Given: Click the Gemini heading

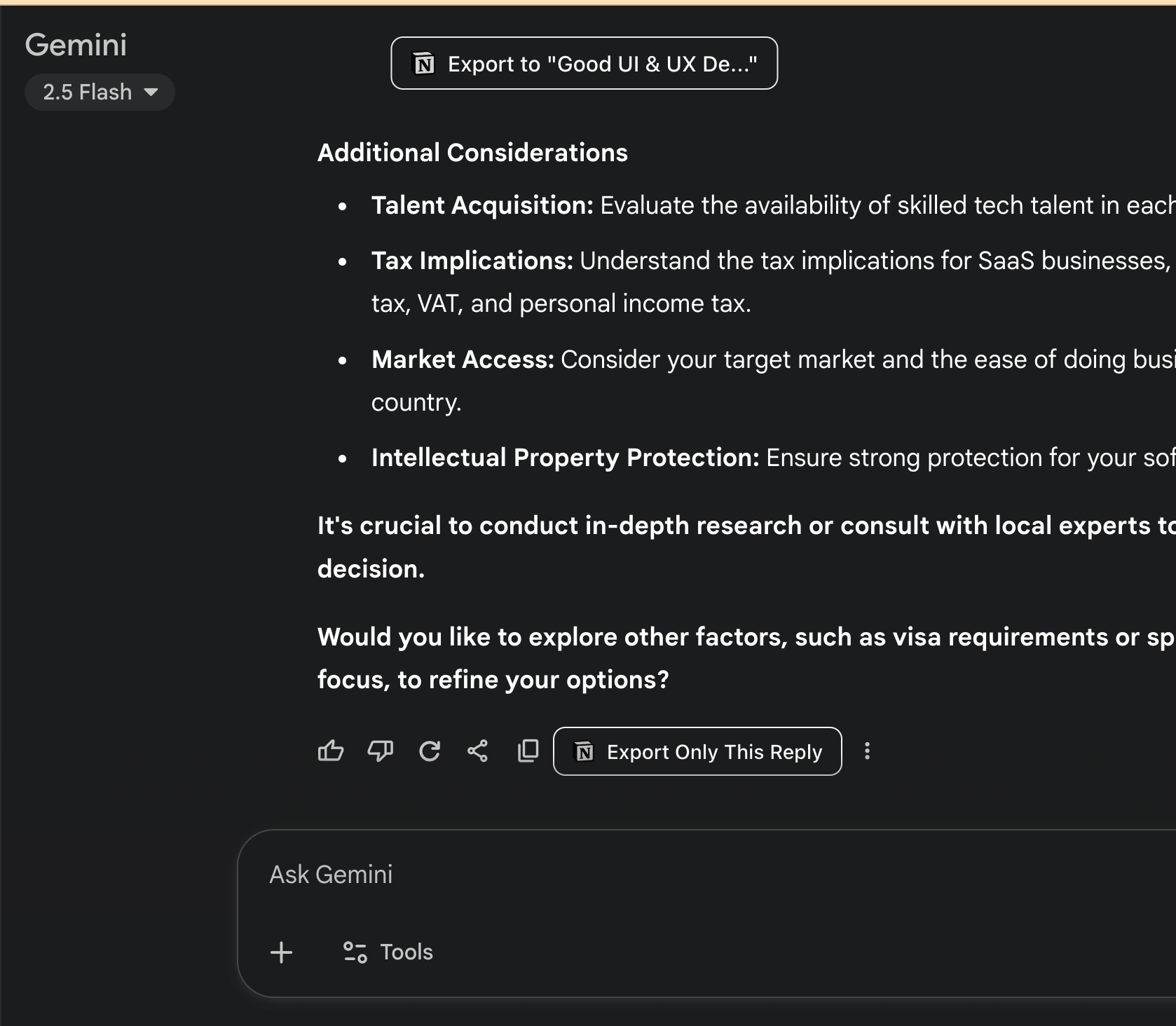Looking at the screenshot, I should coord(76,43).
